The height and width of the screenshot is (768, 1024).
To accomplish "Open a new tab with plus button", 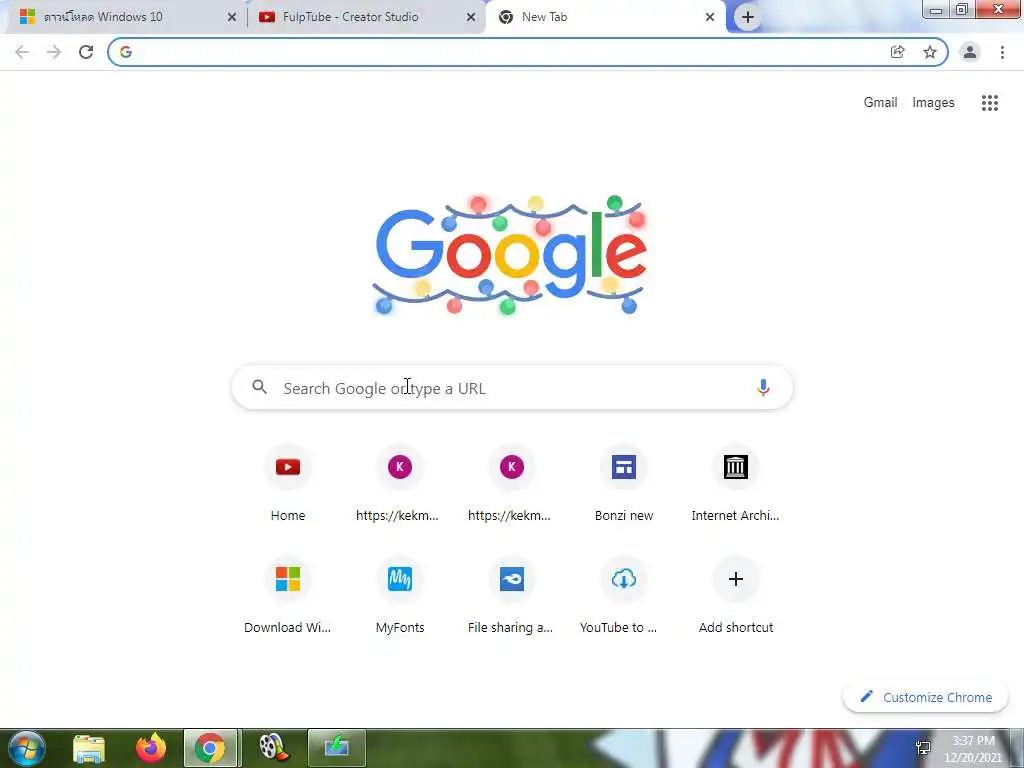I will coord(748,17).
